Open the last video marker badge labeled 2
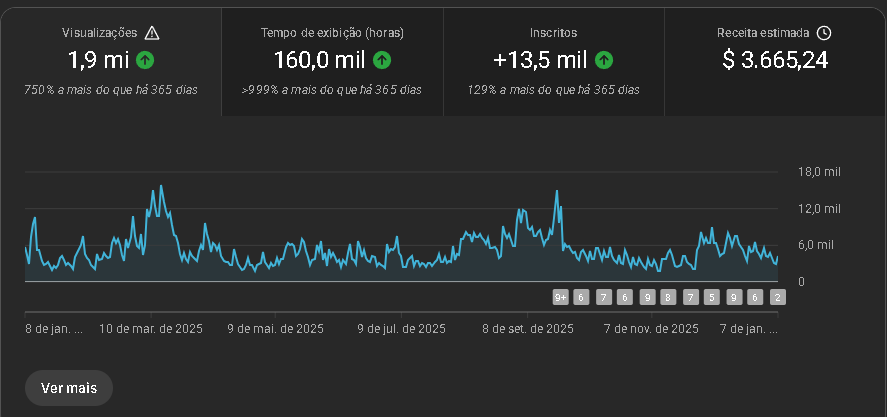The image size is (887, 417). (777, 297)
